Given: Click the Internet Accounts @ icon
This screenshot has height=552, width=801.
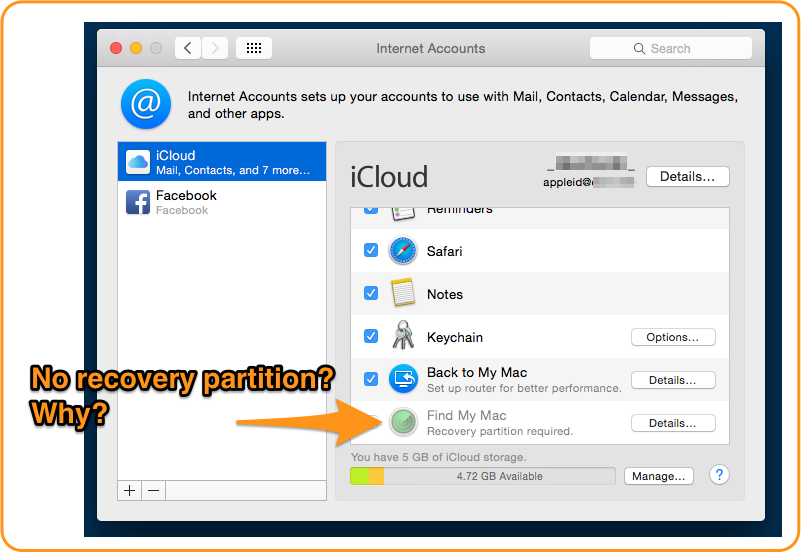Looking at the screenshot, I should (x=146, y=104).
